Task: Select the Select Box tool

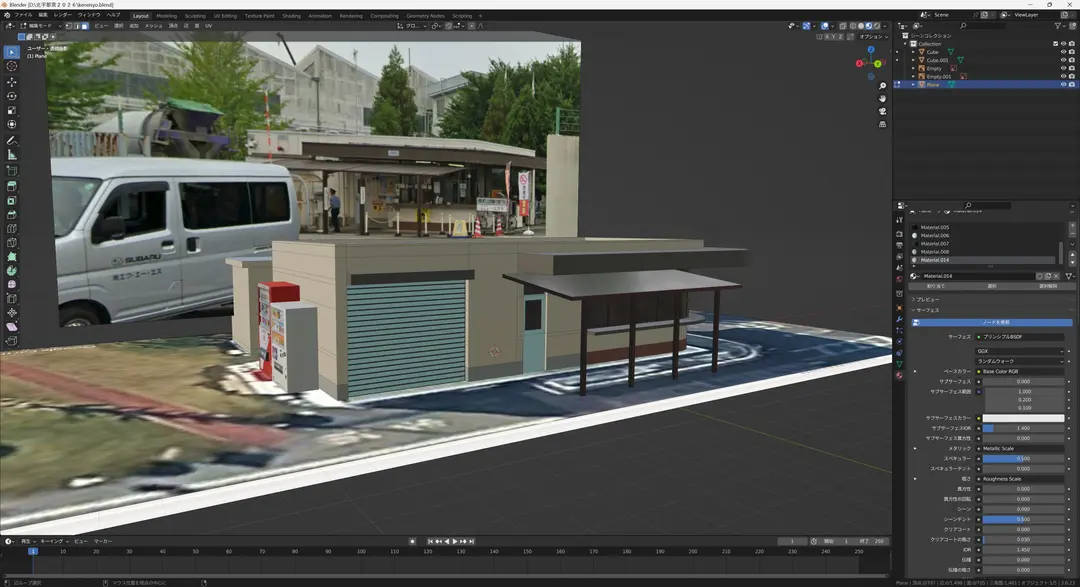Action: tap(12, 52)
